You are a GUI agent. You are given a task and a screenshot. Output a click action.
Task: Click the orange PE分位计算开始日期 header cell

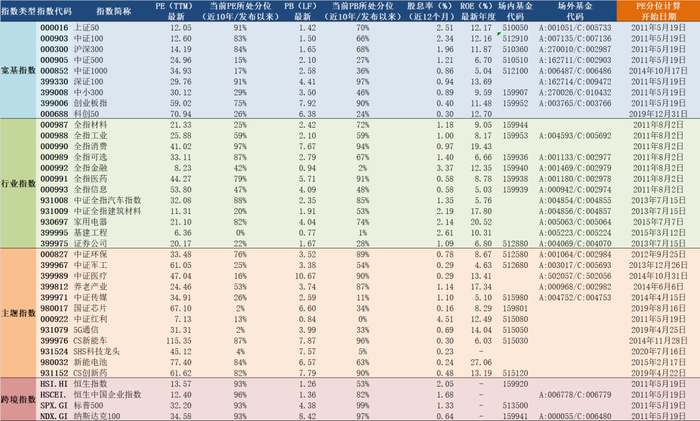point(658,11)
